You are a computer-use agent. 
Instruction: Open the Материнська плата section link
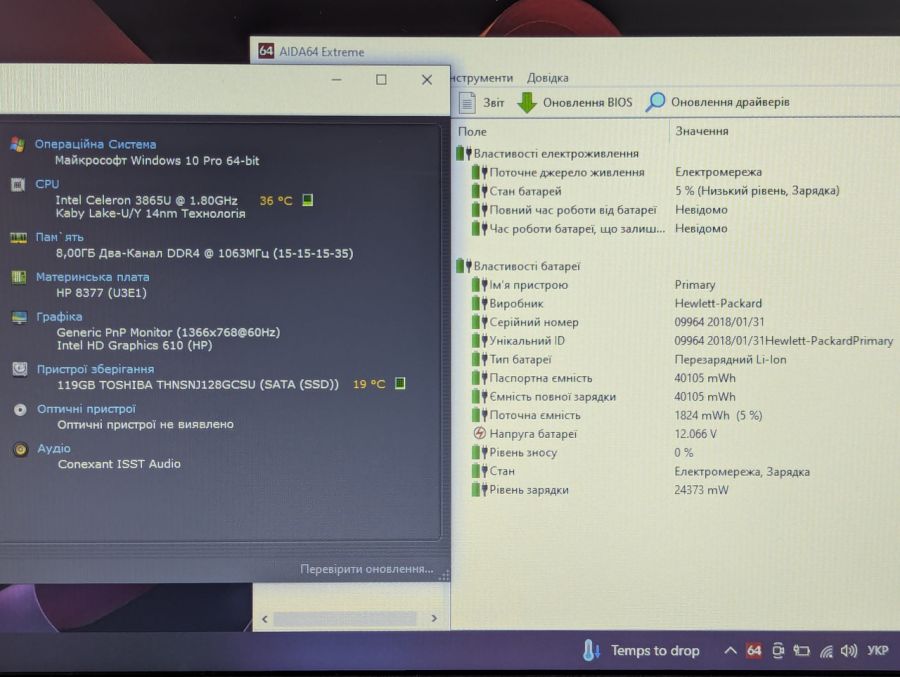tap(93, 277)
